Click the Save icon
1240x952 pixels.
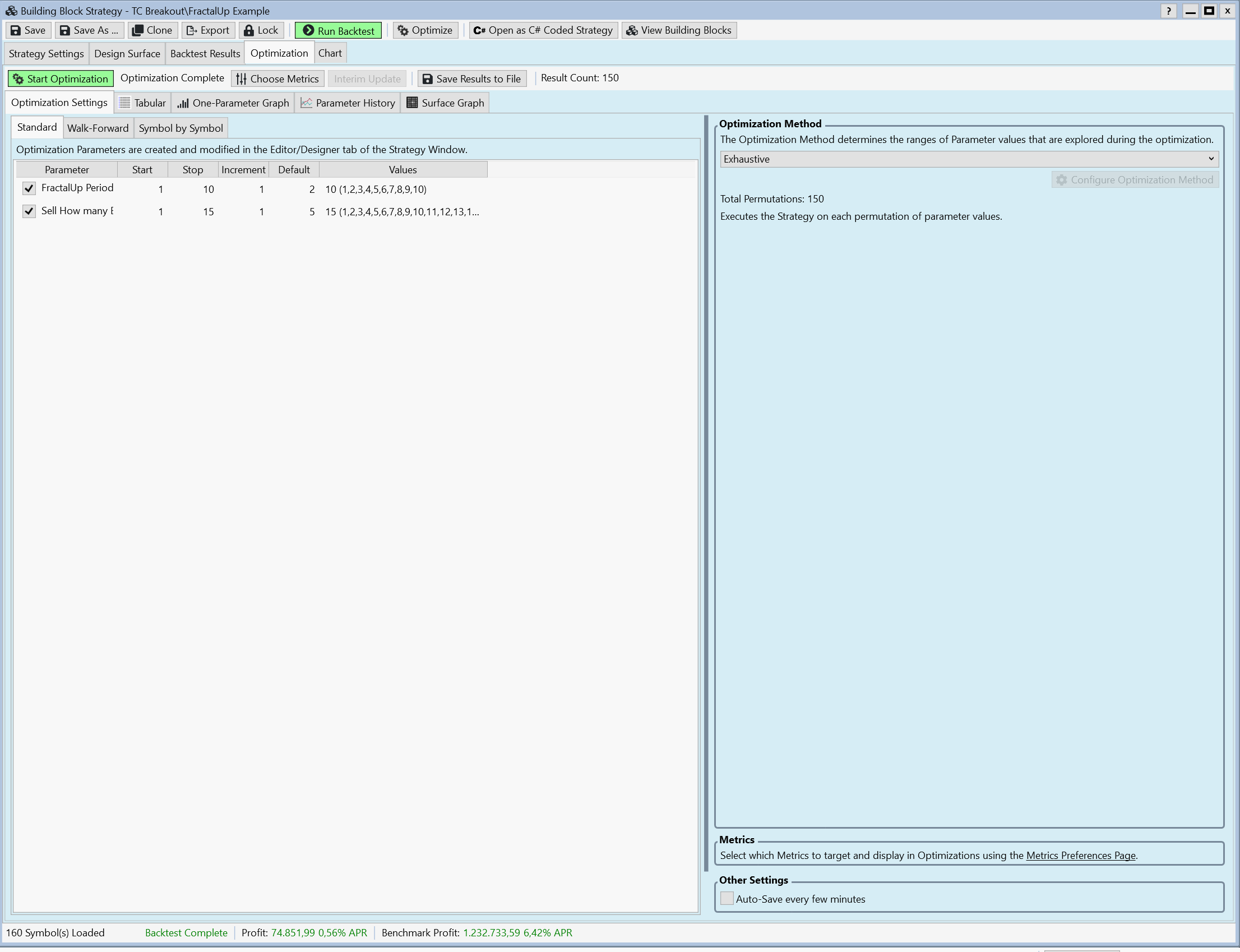click(27, 30)
